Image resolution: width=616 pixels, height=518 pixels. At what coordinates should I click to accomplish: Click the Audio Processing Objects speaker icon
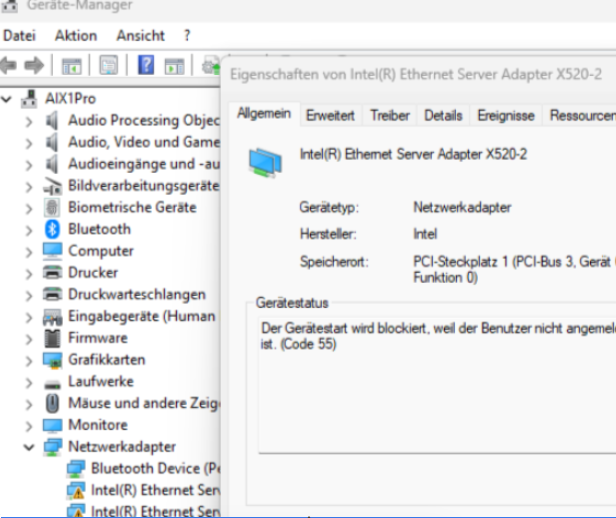(52, 120)
